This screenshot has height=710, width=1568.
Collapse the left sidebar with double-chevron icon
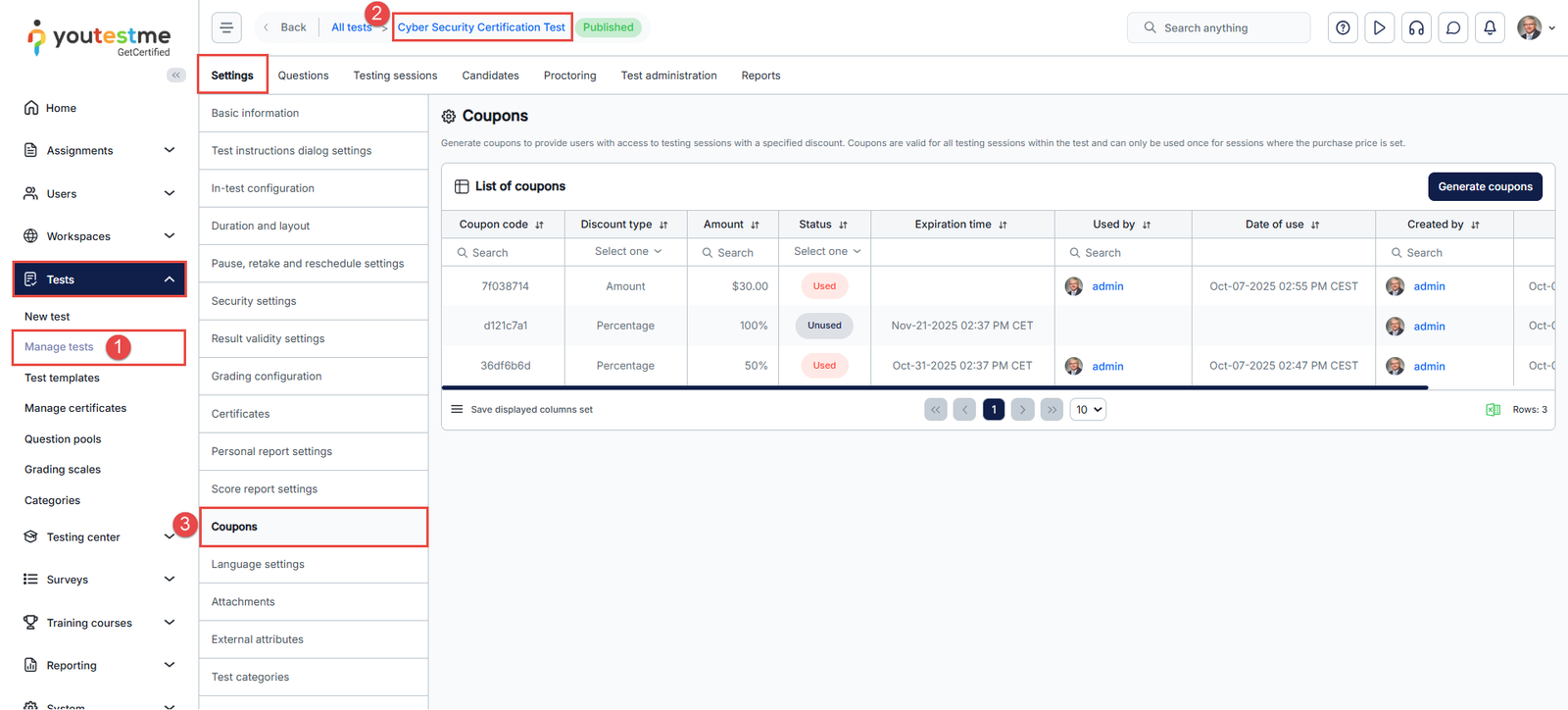coord(176,76)
